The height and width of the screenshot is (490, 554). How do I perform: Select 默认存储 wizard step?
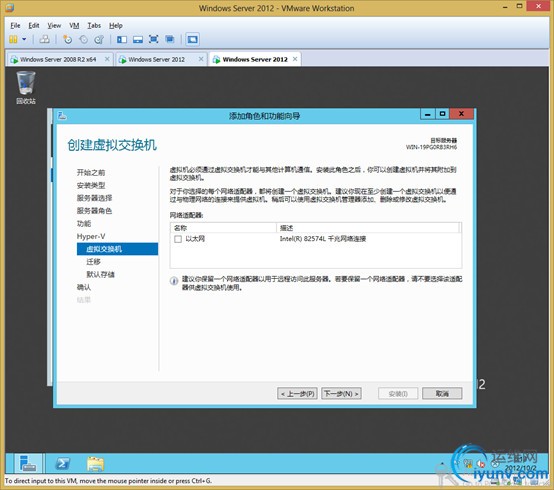(x=100, y=274)
